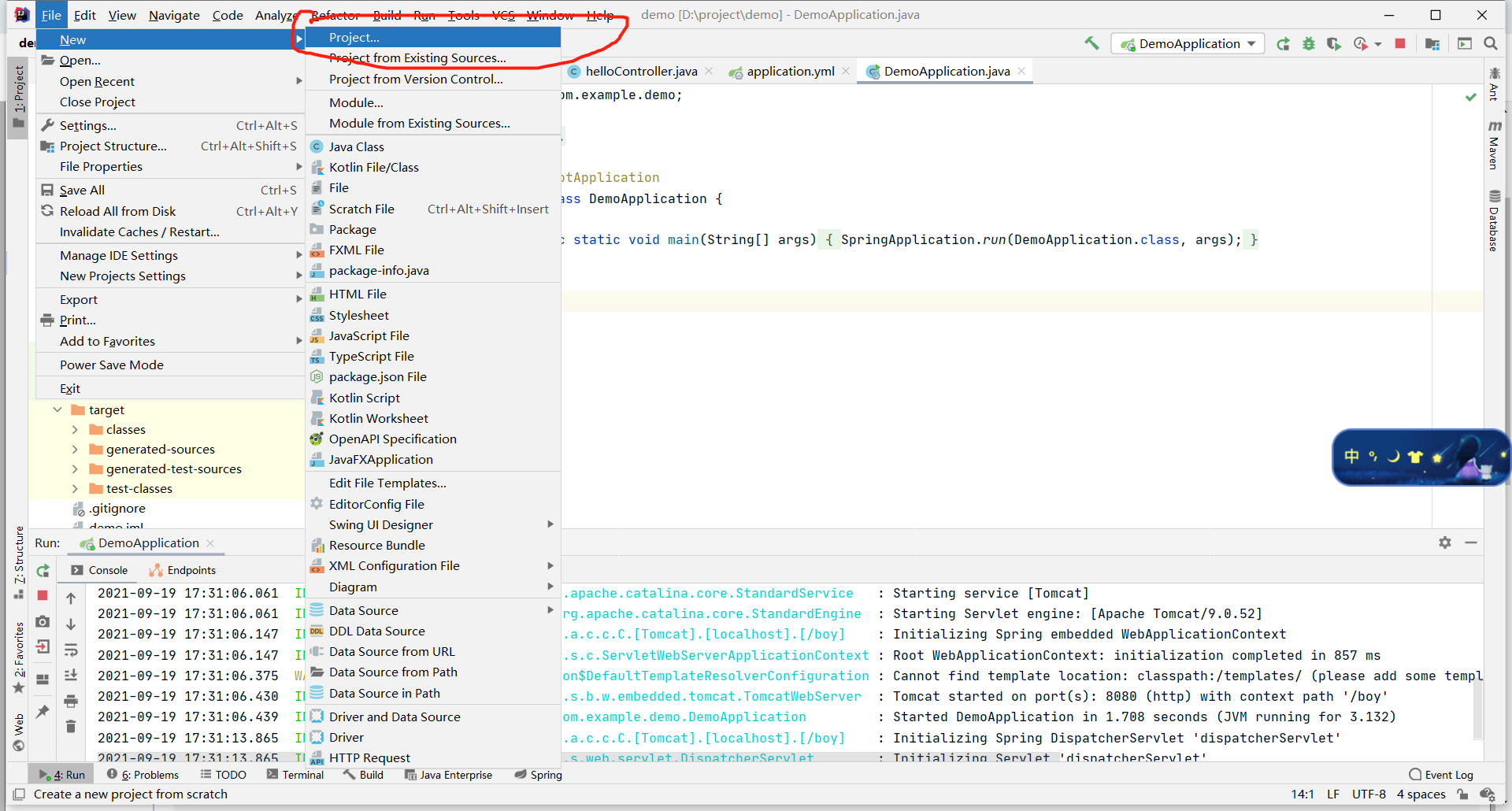Select the .gitignore file in project tree
The width and height of the screenshot is (1512, 811).
117,509
